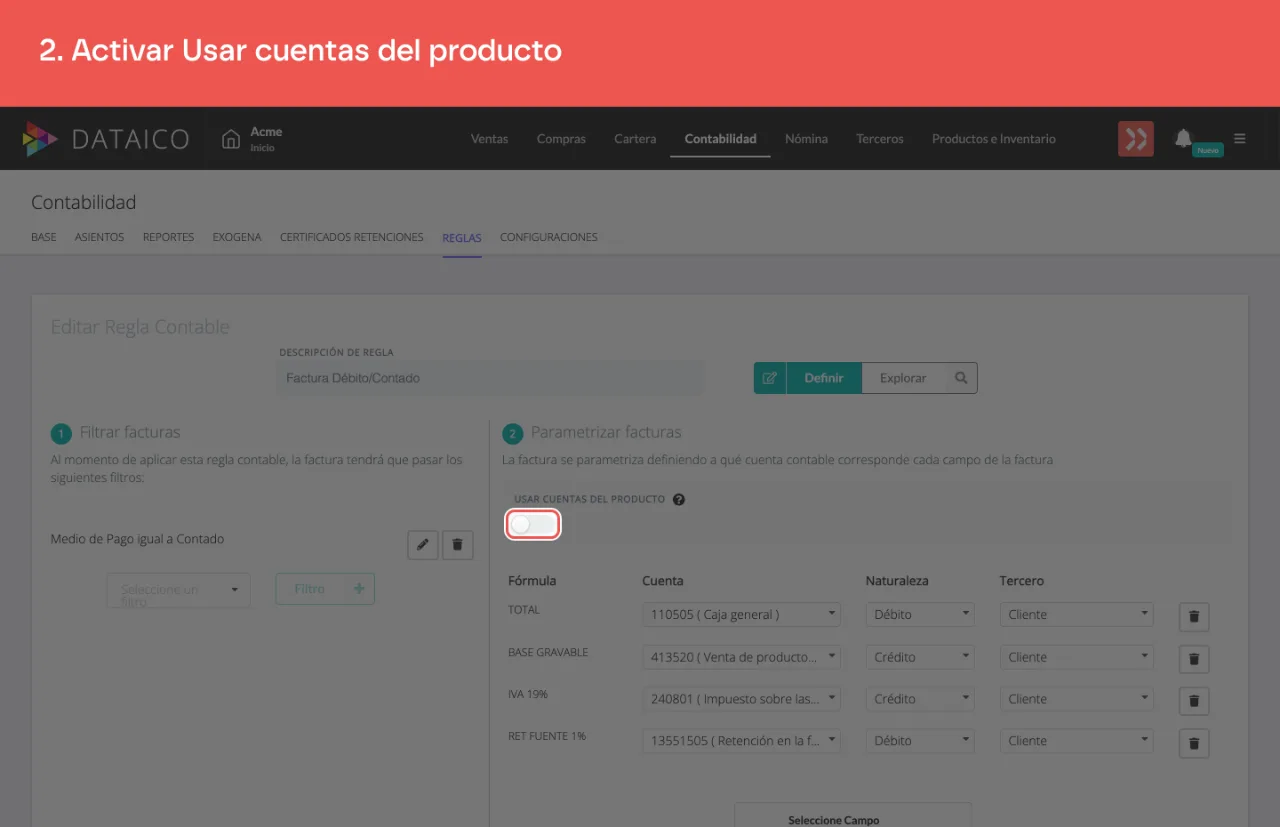Delete the IVA 19% formula row
The width and height of the screenshot is (1280, 827).
tap(1194, 701)
